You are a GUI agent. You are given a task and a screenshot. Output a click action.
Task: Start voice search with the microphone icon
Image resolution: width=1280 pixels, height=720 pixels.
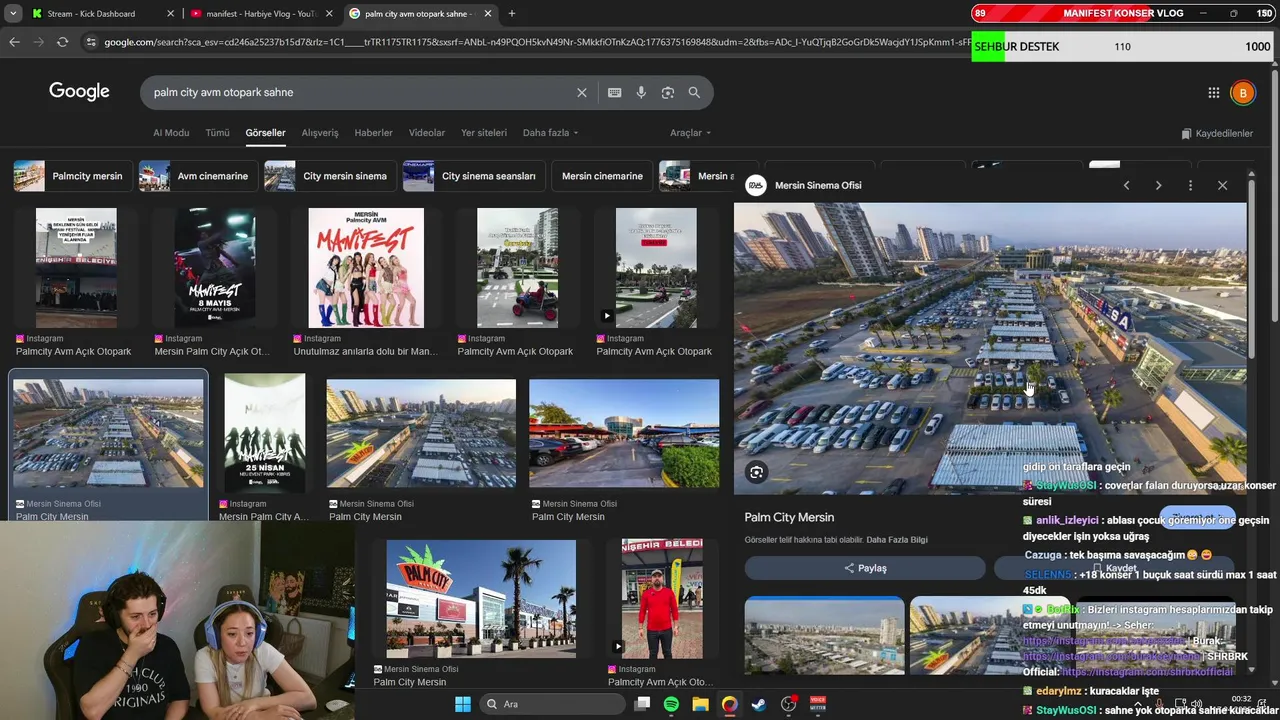641,92
